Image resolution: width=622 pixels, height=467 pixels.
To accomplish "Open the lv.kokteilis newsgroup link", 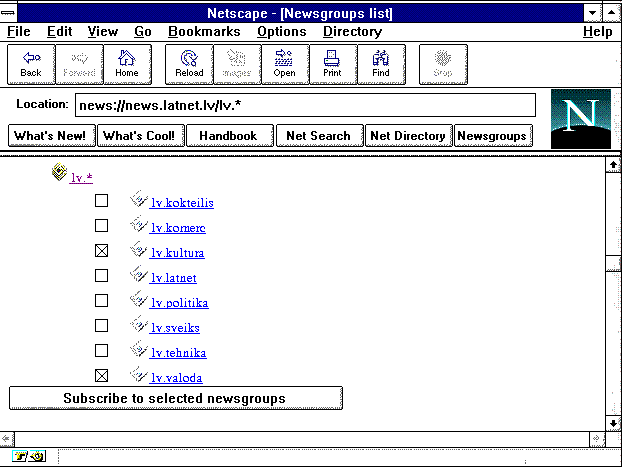I will (182, 203).
